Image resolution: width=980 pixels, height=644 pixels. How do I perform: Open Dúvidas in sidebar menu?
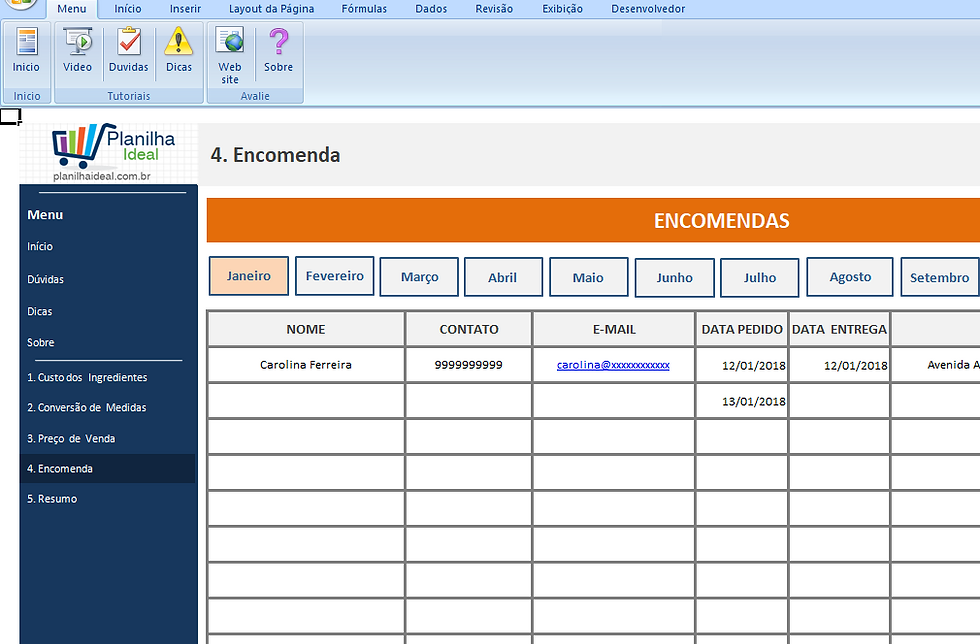[46, 279]
